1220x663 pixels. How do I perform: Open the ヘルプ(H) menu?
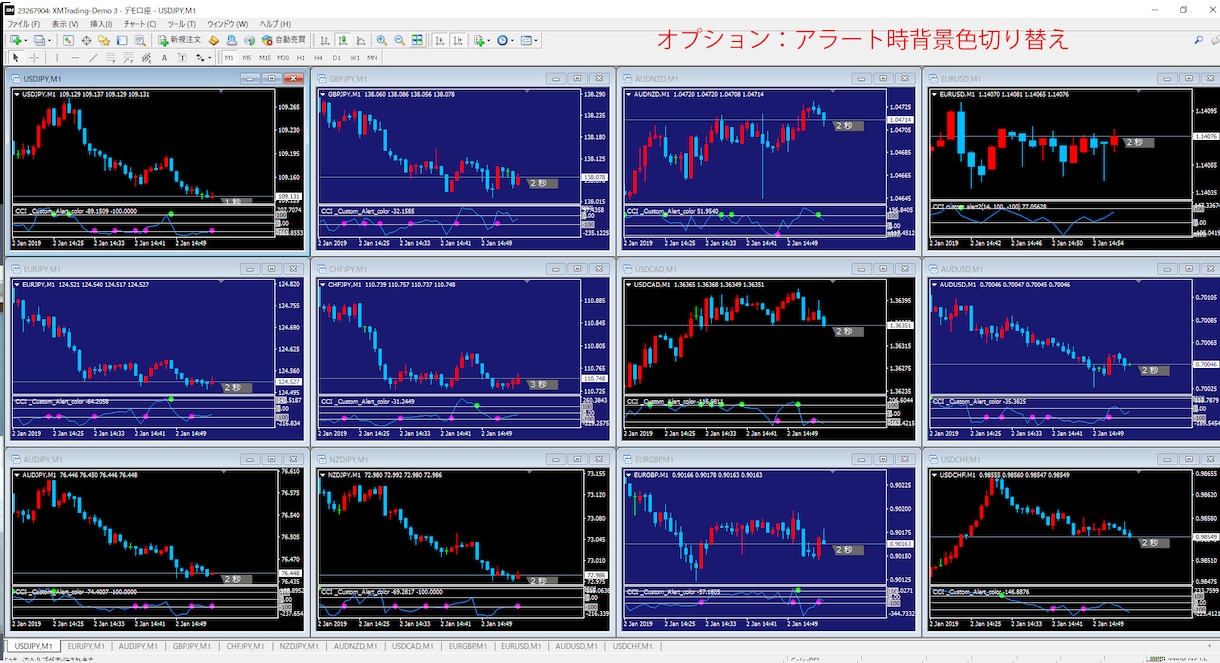[275, 23]
